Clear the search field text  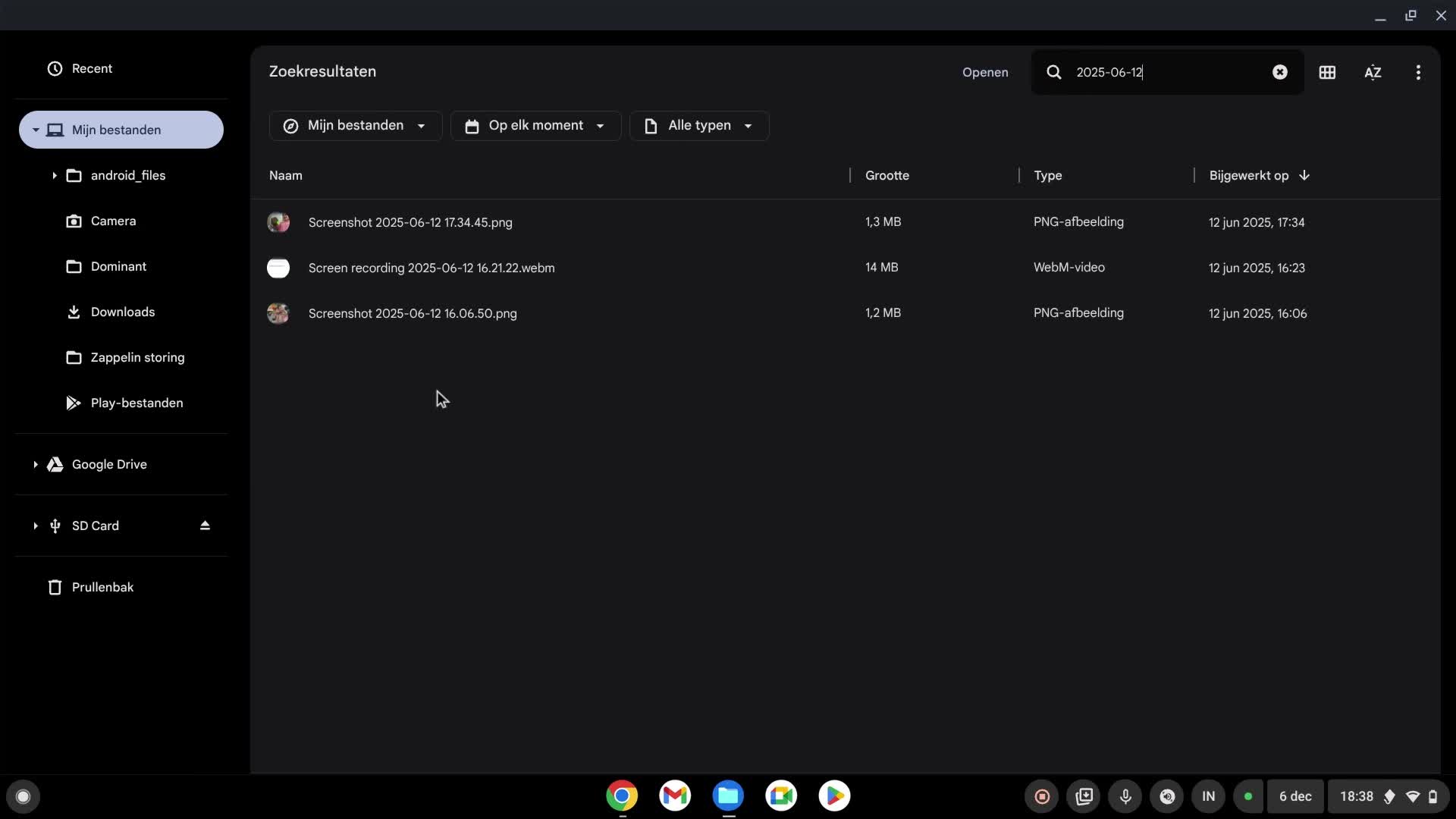[1279, 72]
